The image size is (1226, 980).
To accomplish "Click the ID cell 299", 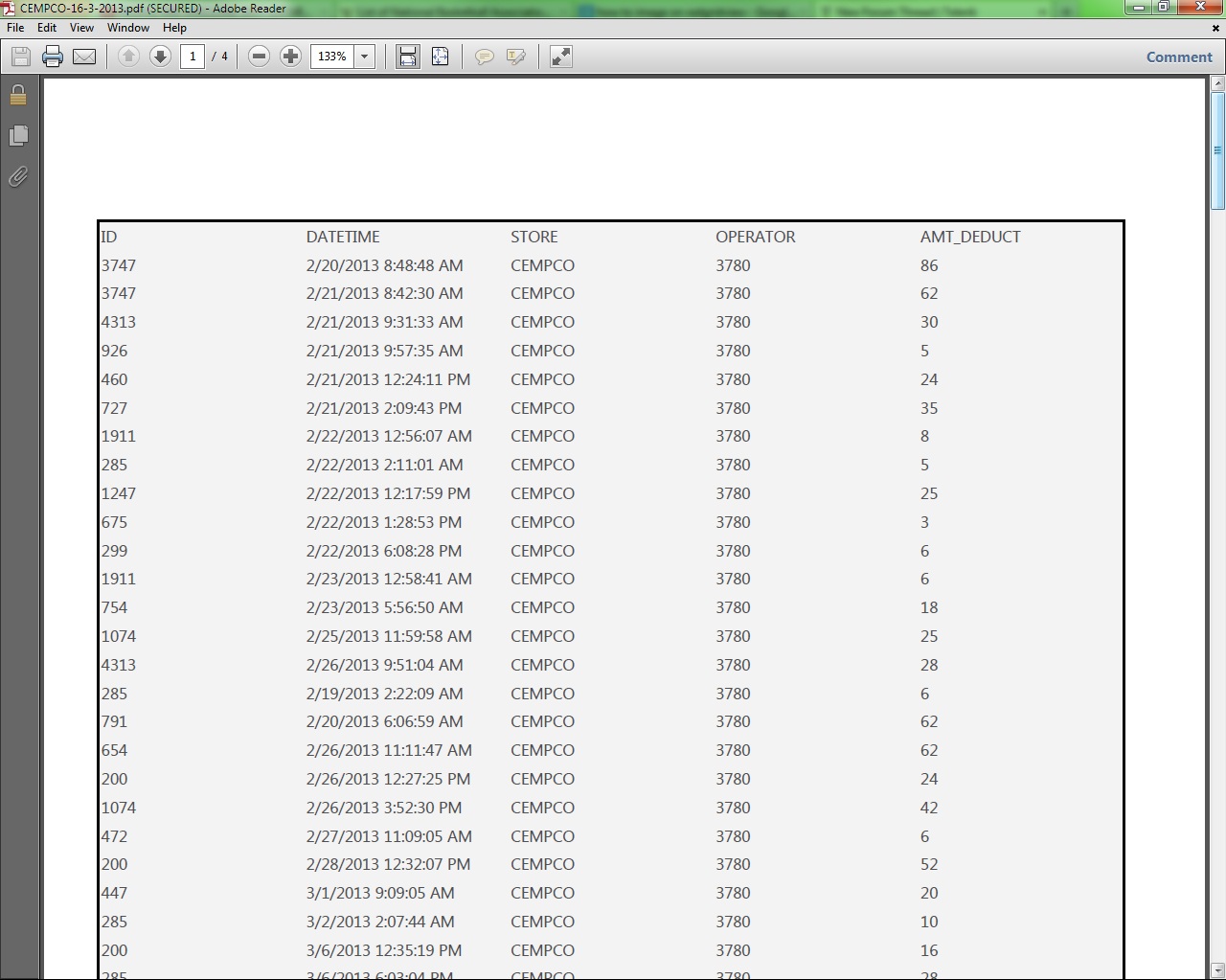I will 114,551.
